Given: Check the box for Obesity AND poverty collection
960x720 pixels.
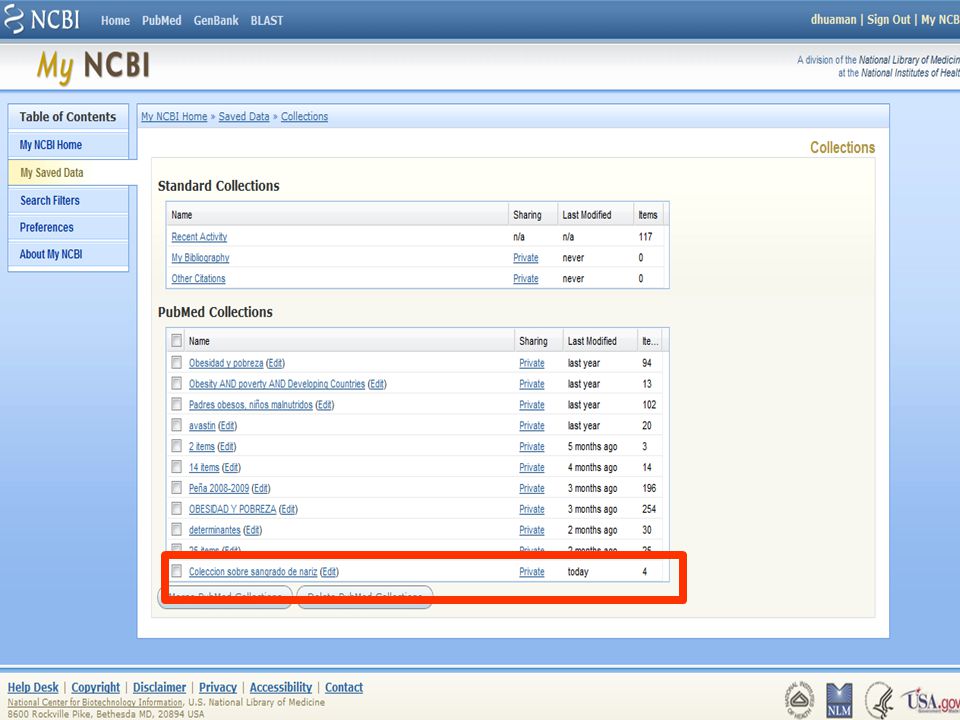Looking at the screenshot, I should coord(176,383).
